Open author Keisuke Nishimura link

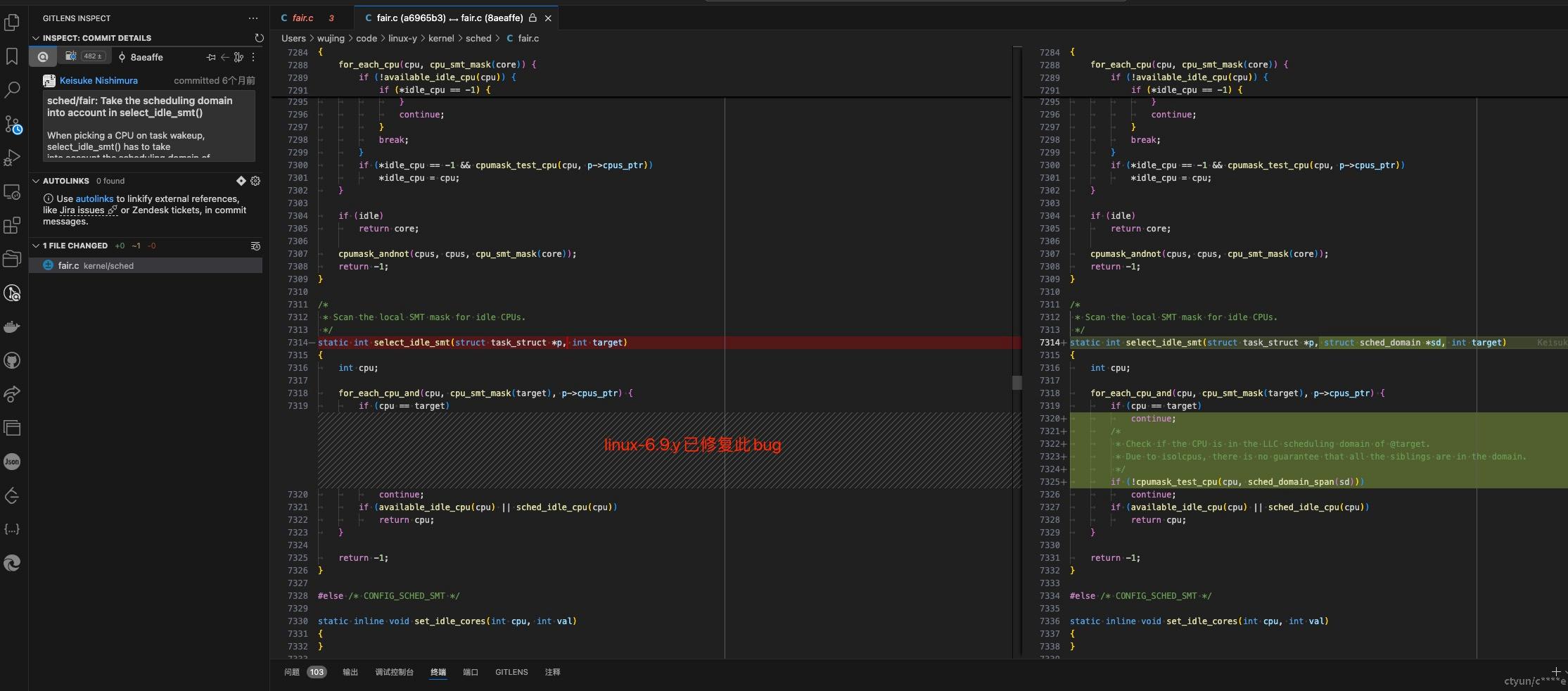[98, 81]
